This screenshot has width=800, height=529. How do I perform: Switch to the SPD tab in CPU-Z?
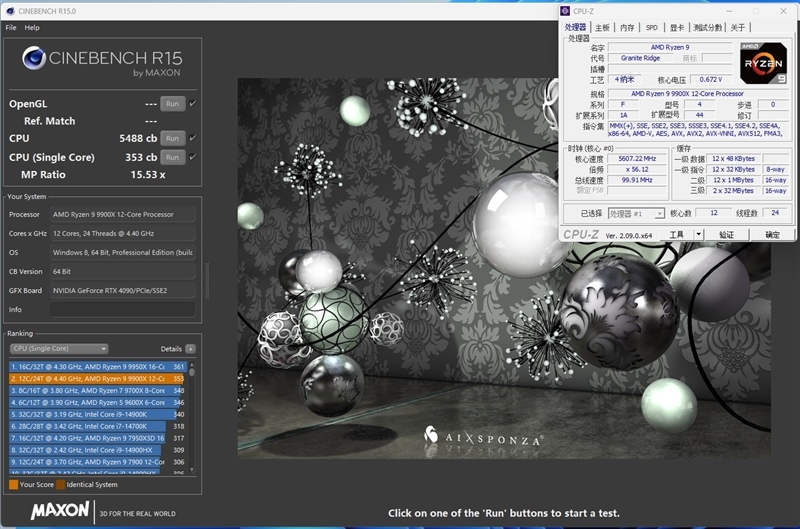652,28
